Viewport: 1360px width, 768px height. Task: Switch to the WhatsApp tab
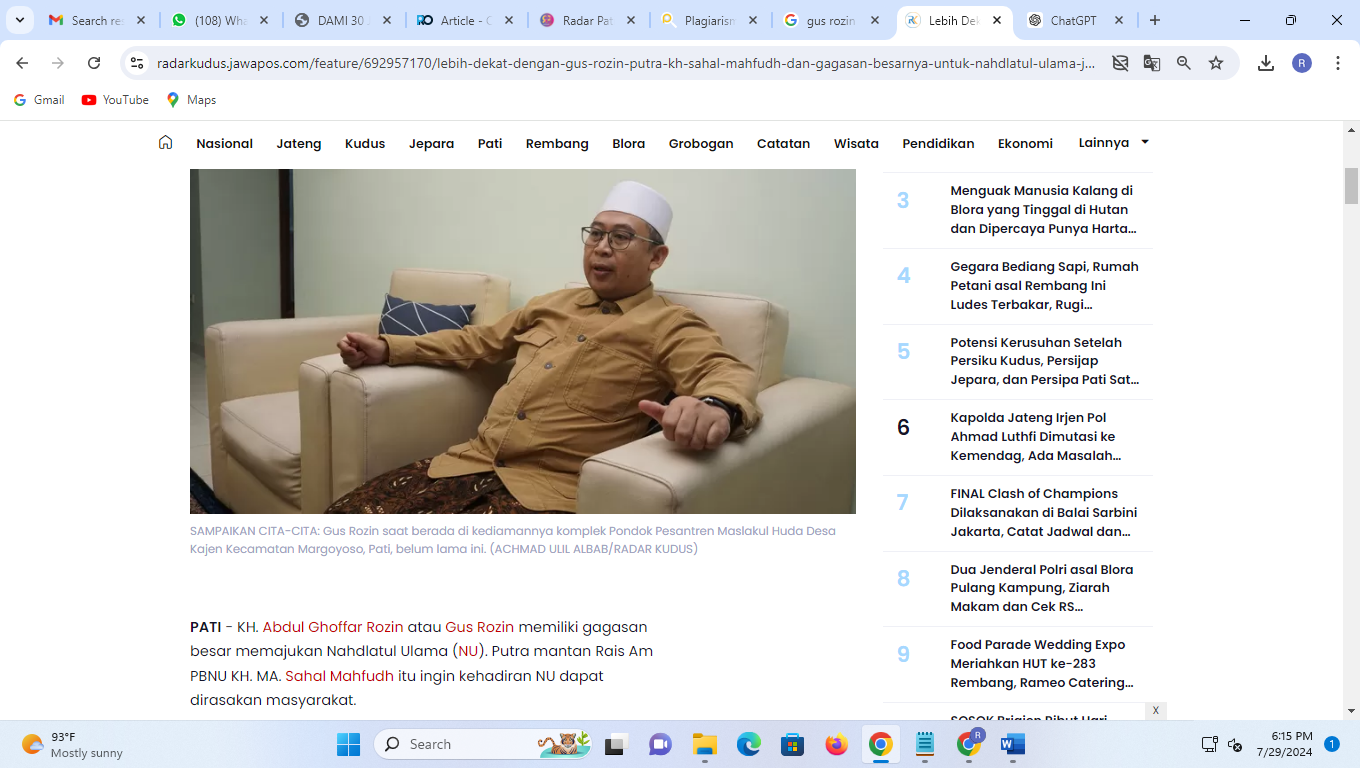[220, 20]
